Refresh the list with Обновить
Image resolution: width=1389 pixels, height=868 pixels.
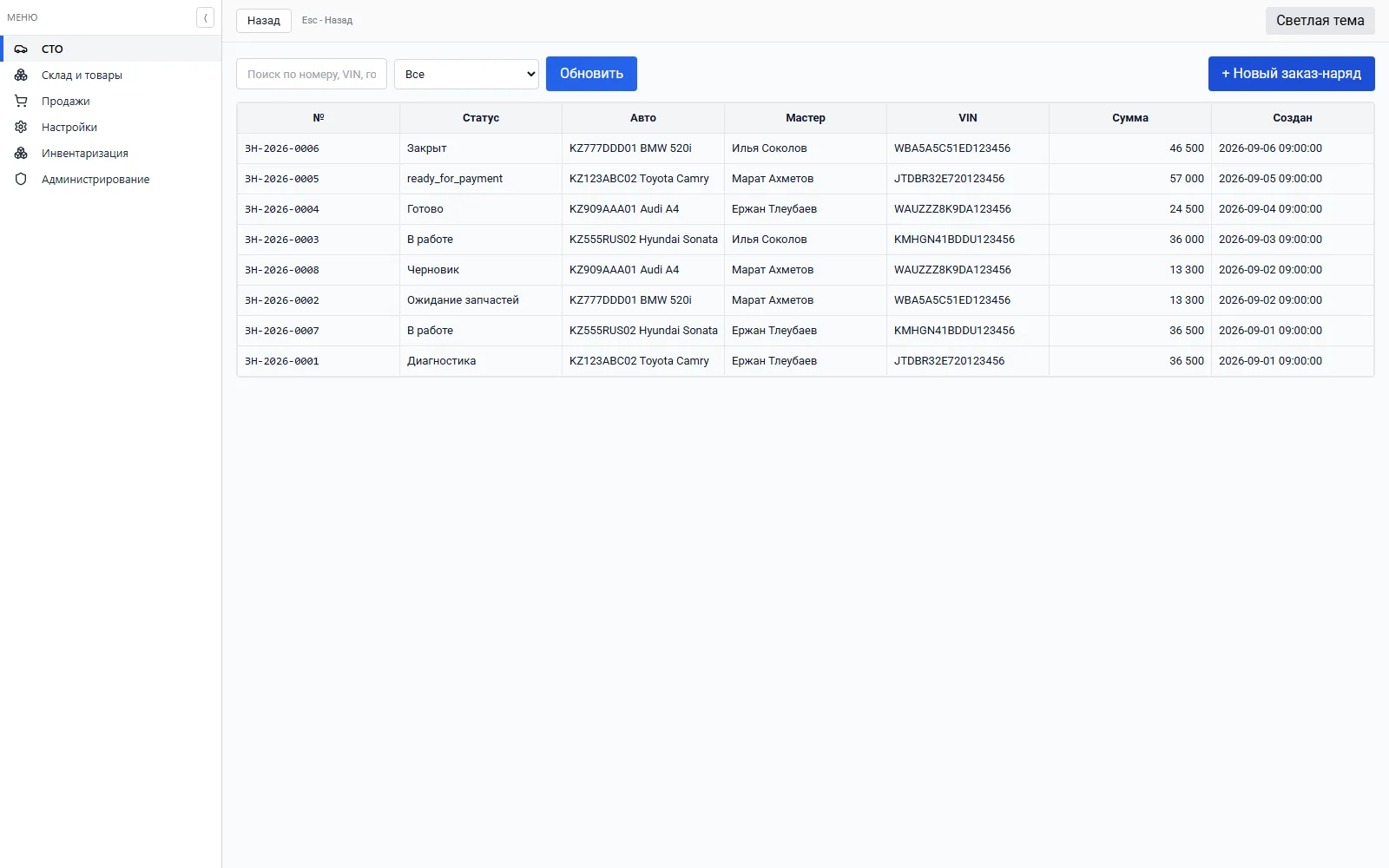pyautogui.click(x=591, y=74)
